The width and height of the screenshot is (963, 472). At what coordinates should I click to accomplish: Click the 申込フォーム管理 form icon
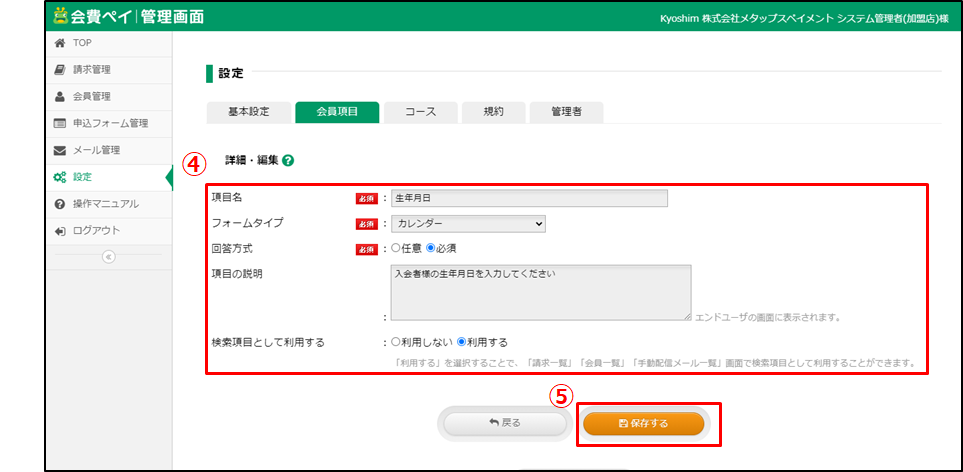coord(60,124)
